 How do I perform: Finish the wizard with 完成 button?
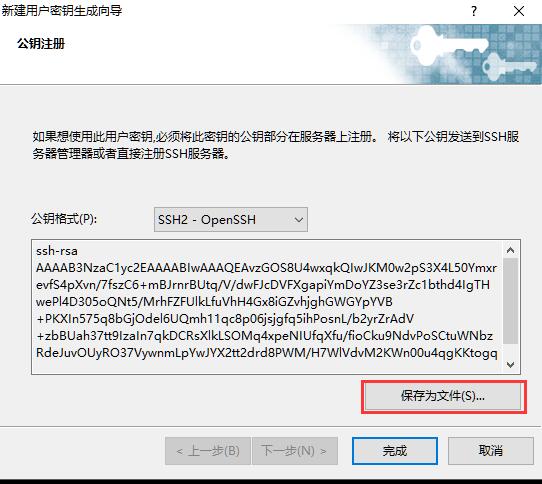(x=395, y=451)
